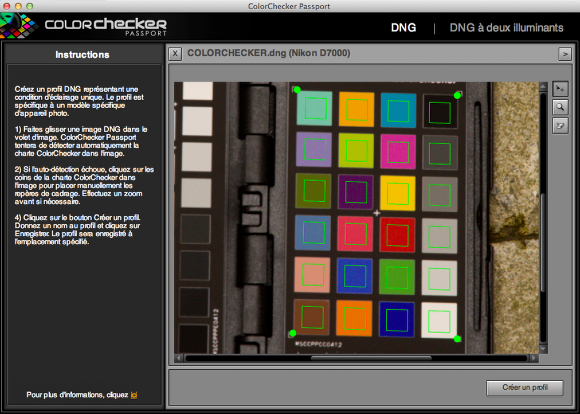This screenshot has height=414, width=580.
Task: Click the white patch in the bottom row
Action: pyautogui.click(x=439, y=320)
